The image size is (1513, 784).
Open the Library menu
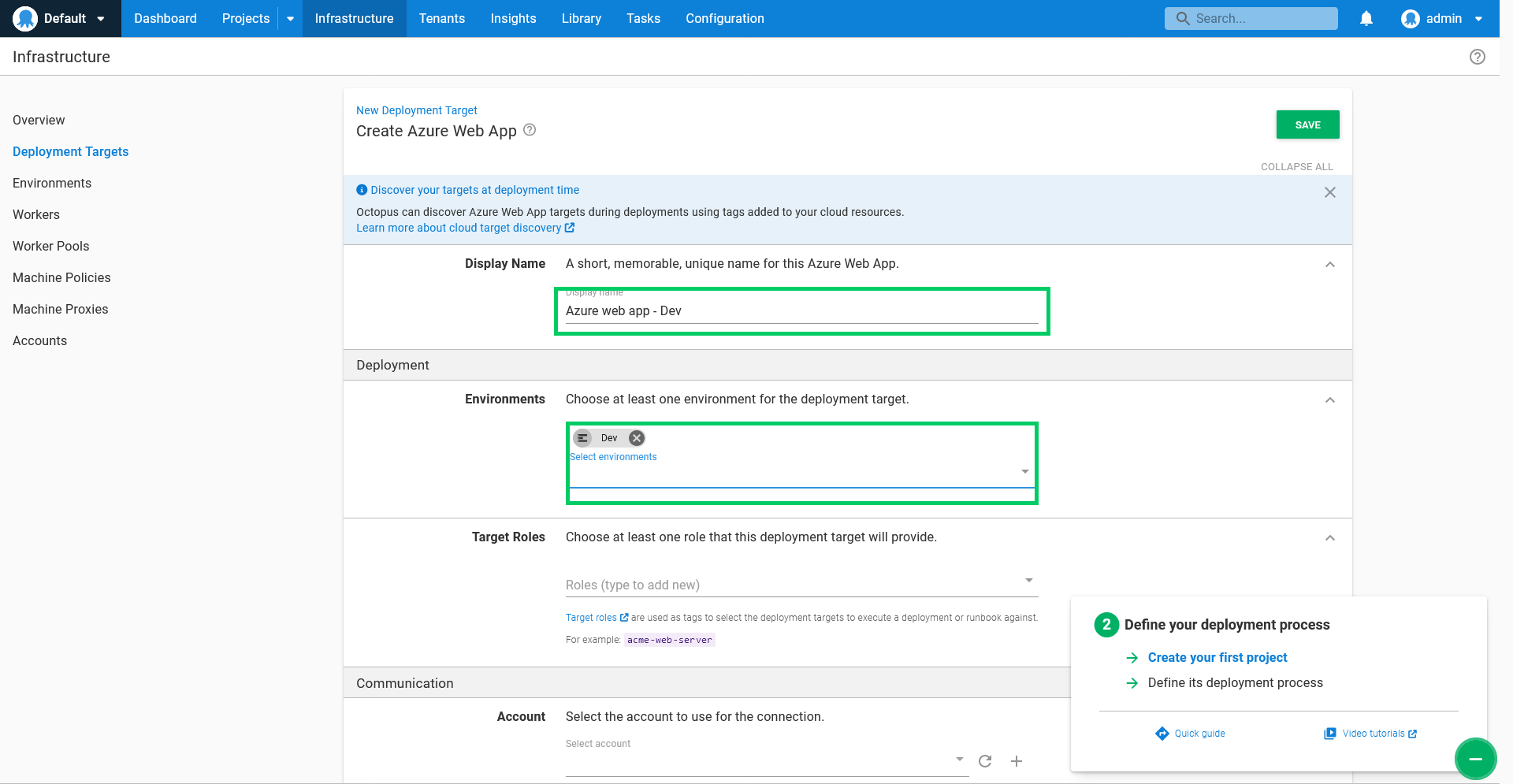click(x=582, y=18)
